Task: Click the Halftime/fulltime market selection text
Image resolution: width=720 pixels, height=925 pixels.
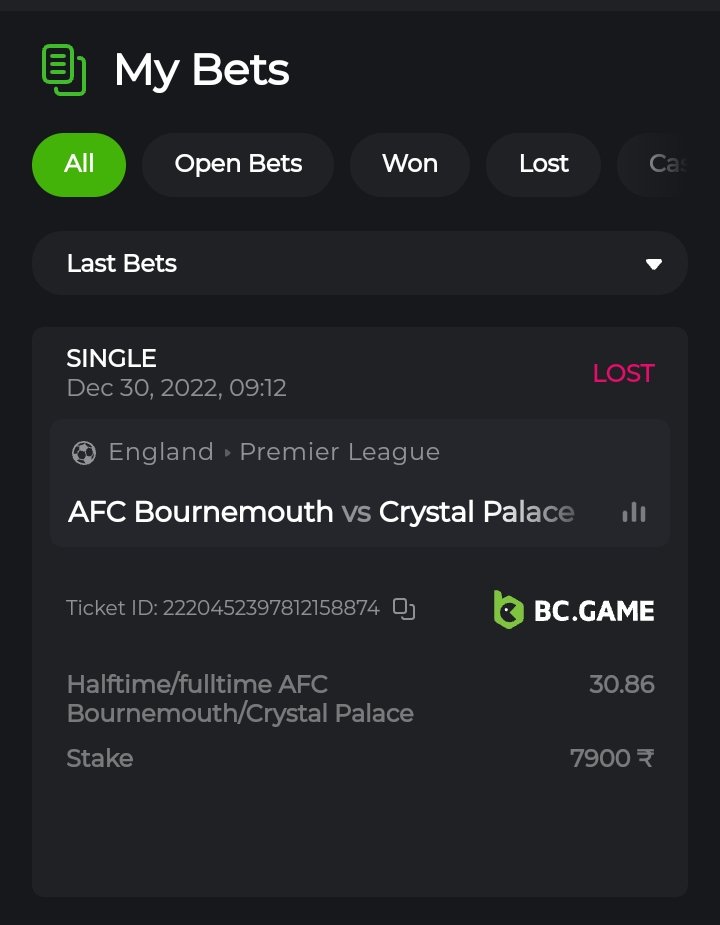Action: point(240,699)
